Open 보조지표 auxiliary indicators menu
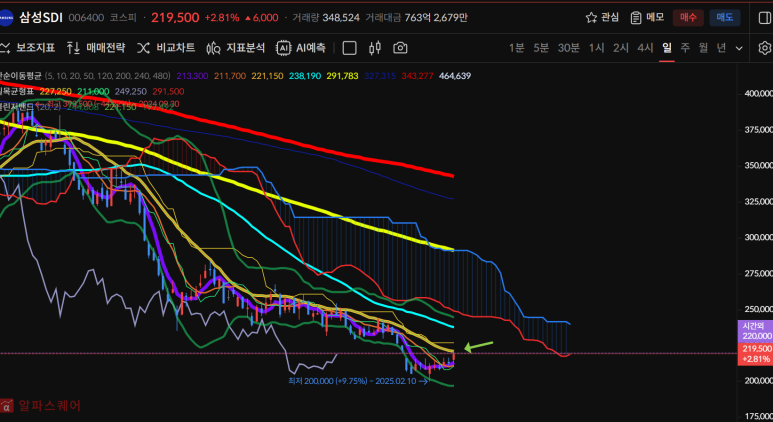Image resolution: width=773 pixels, height=422 pixels. [x=28, y=48]
